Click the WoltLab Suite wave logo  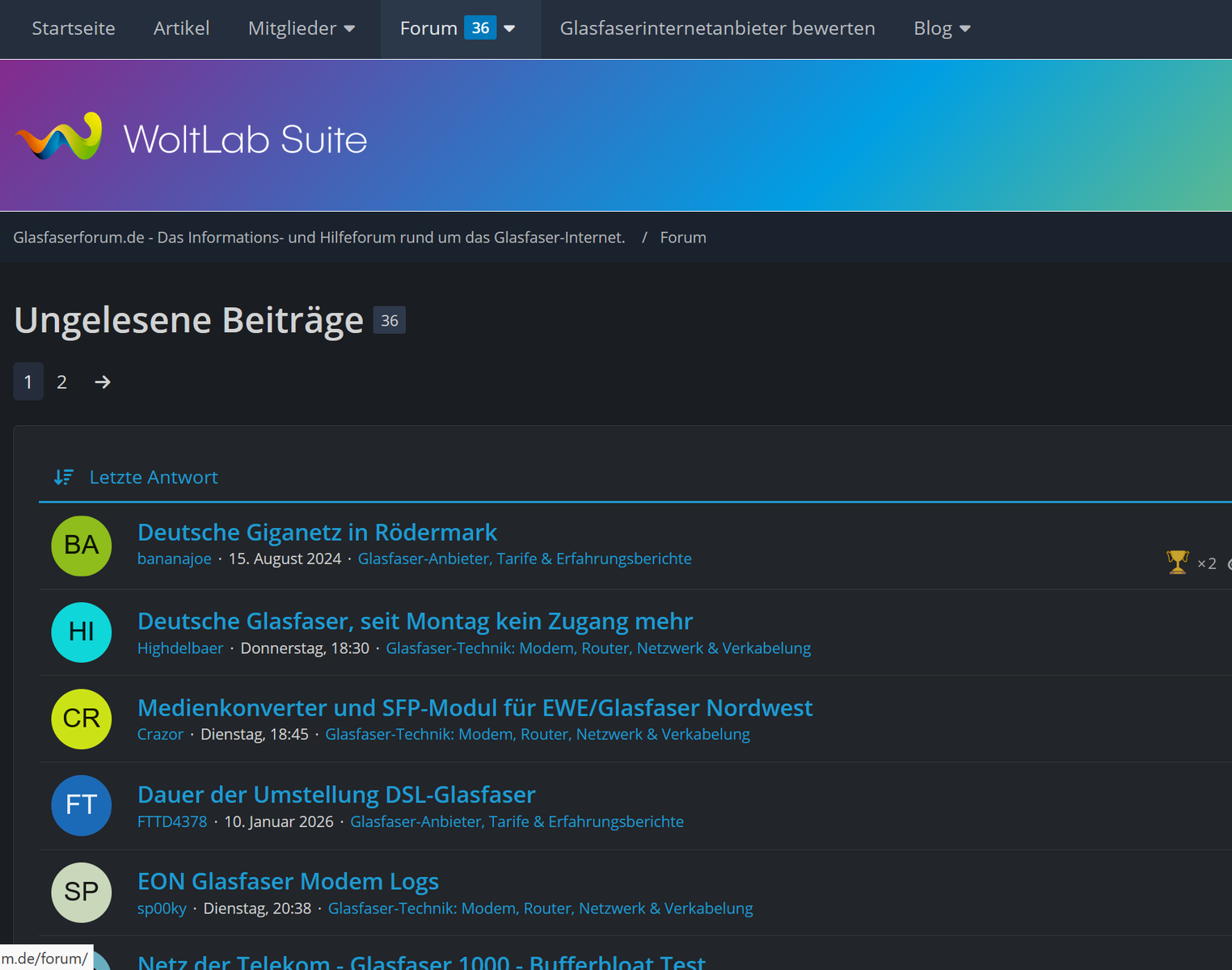pos(60,136)
